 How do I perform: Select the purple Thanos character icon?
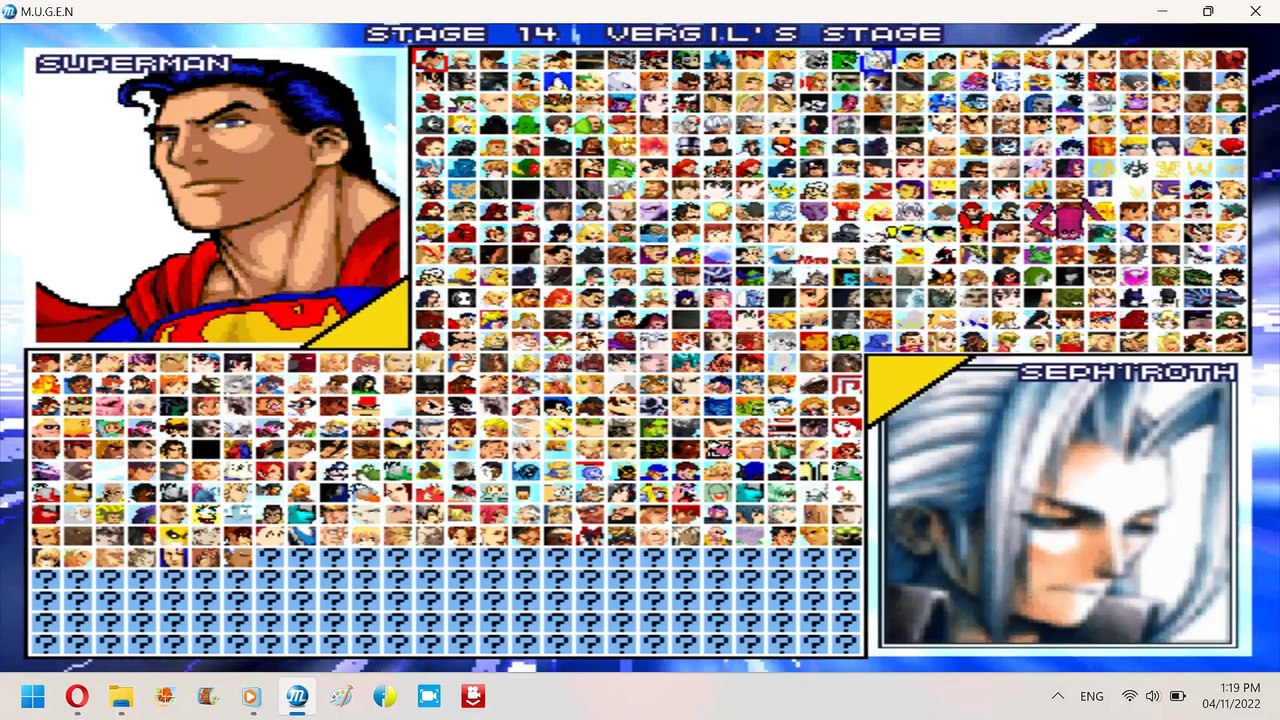tap(1133, 103)
